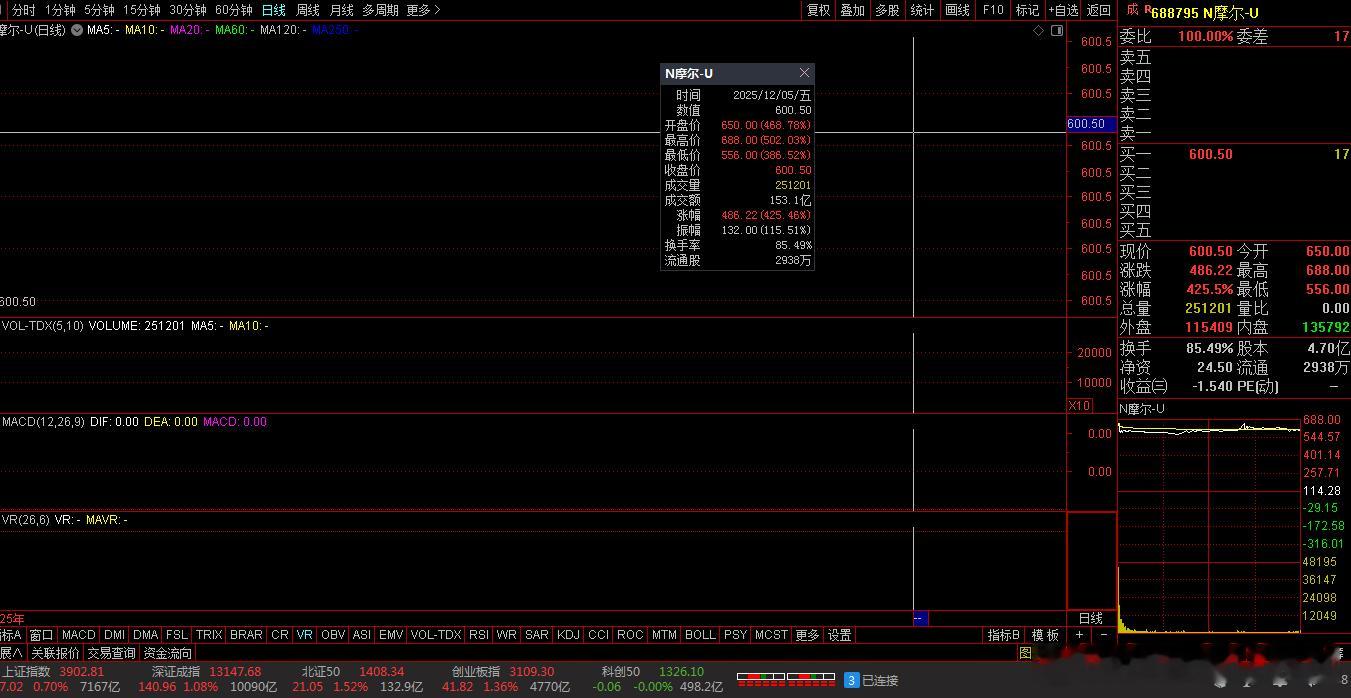Expand 更多 indicators in bottom bar
Screen dimensions: 1351x698
[807, 635]
